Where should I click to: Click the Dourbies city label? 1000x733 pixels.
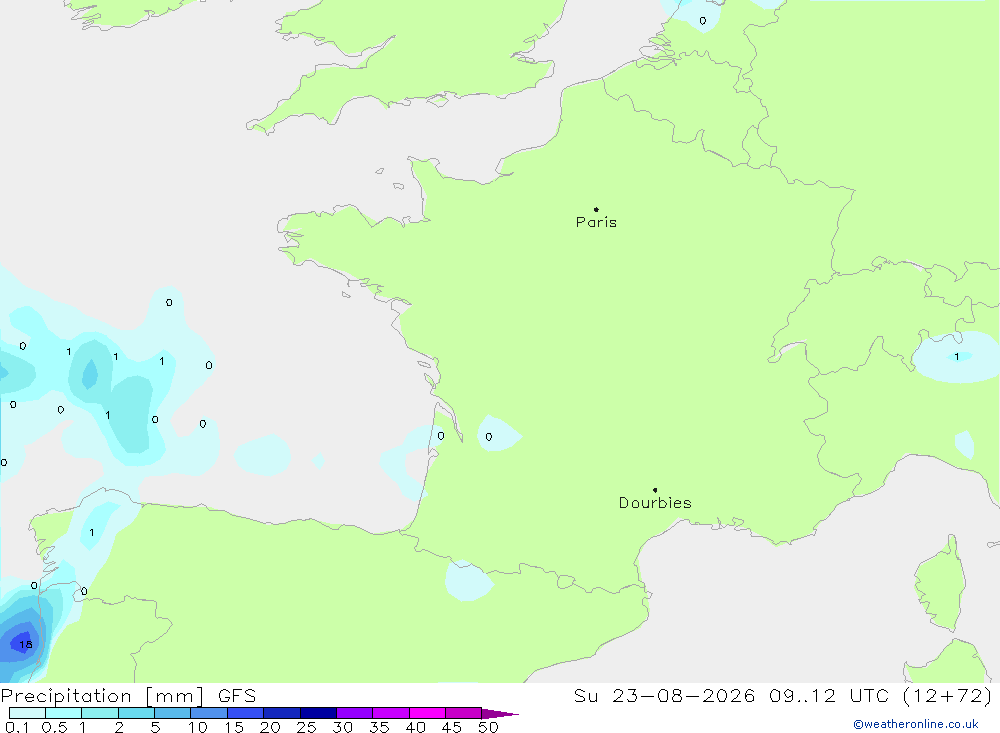[655, 503]
